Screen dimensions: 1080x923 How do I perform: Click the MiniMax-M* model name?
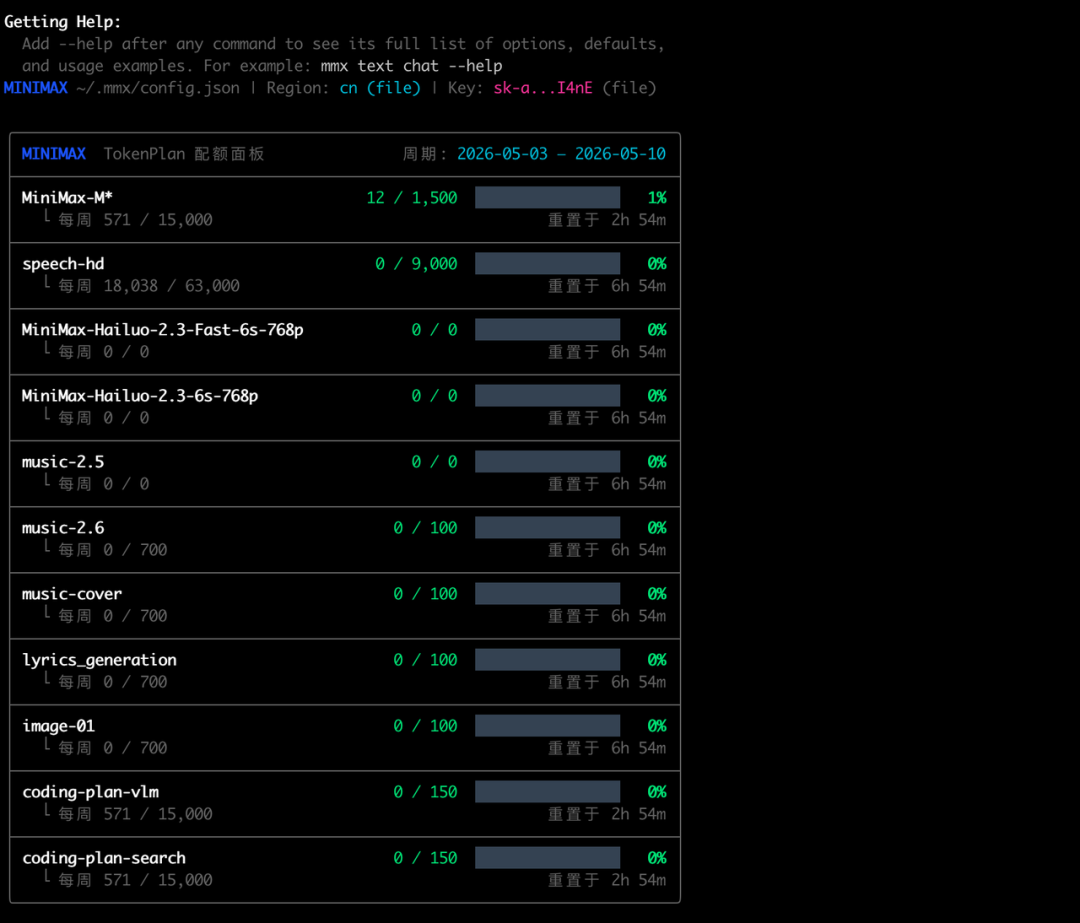point(68,198)
